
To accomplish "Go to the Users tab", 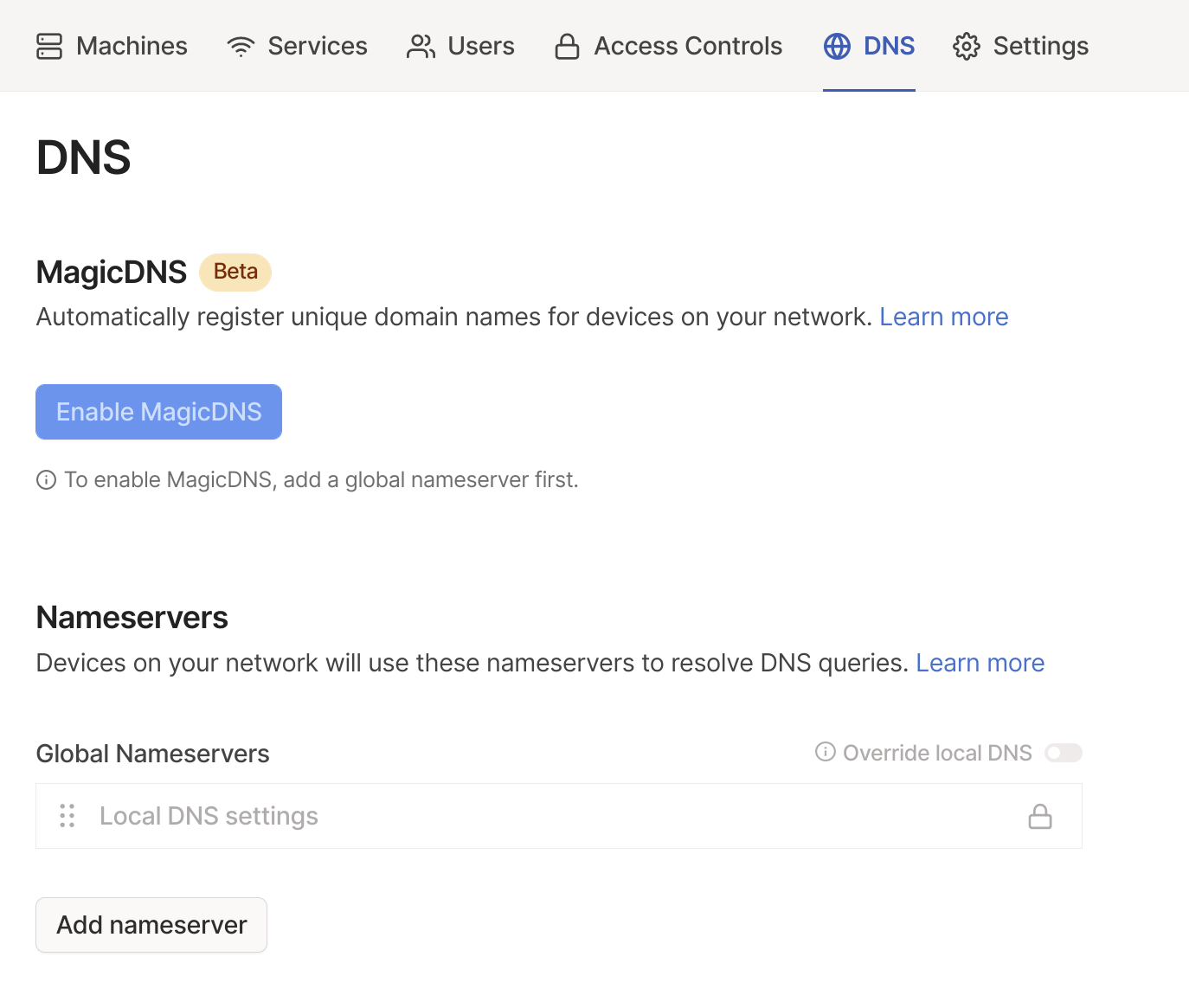I will 460,46.
